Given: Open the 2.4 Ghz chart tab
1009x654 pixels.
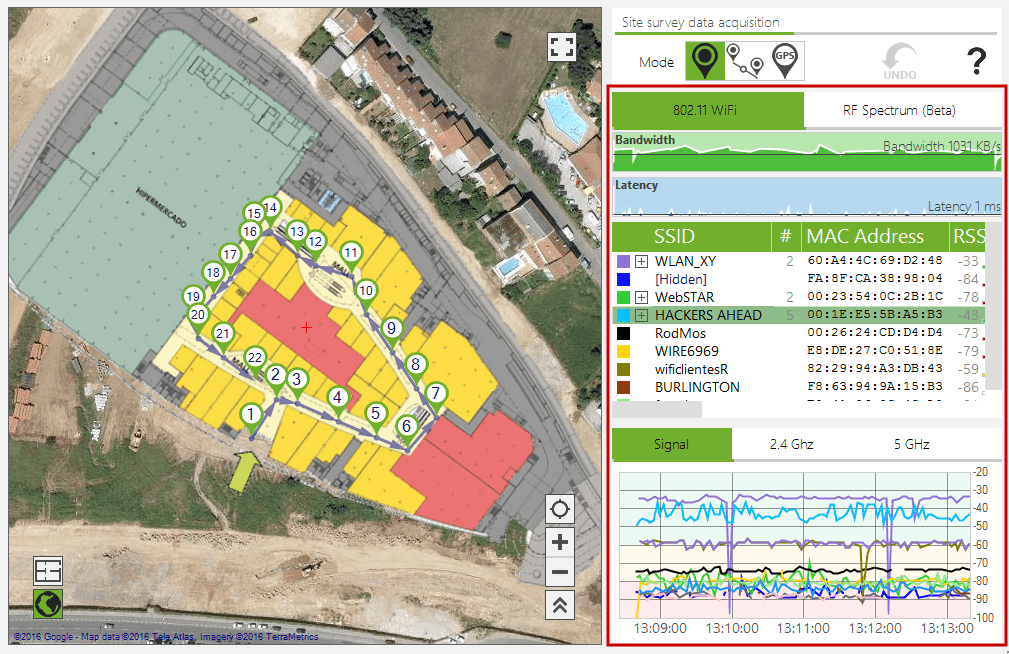Looking at the screenshot, I should [791, 444].
